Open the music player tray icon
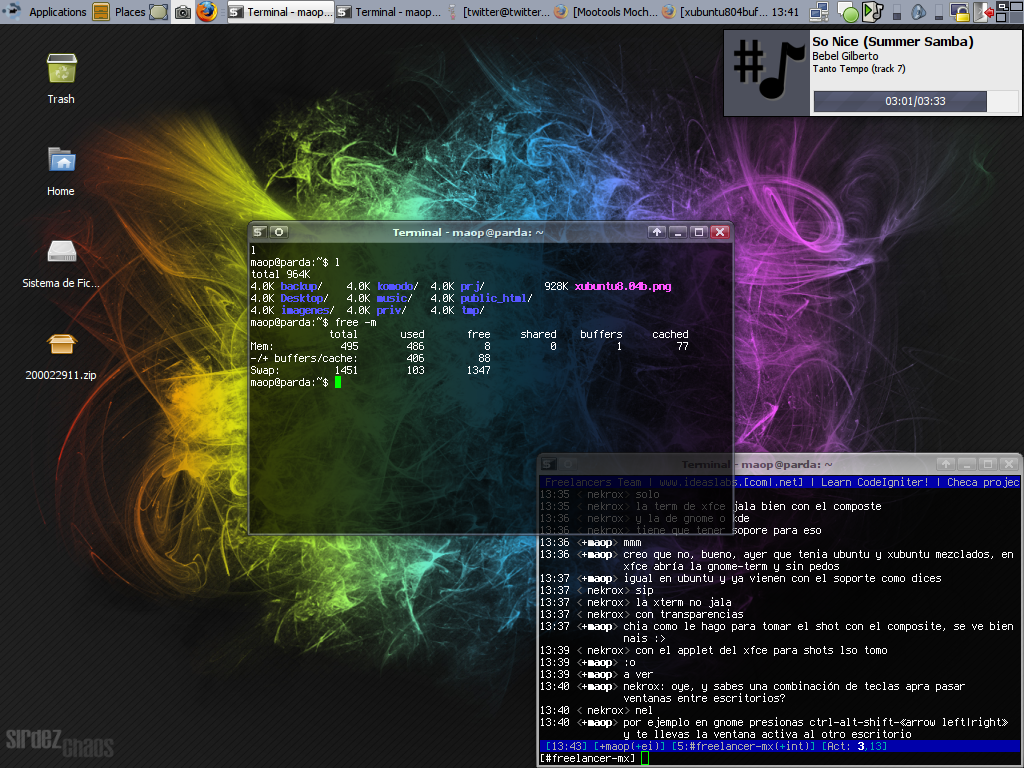The height and width of the screenshot is (768, 1024). tap(872, 12)
